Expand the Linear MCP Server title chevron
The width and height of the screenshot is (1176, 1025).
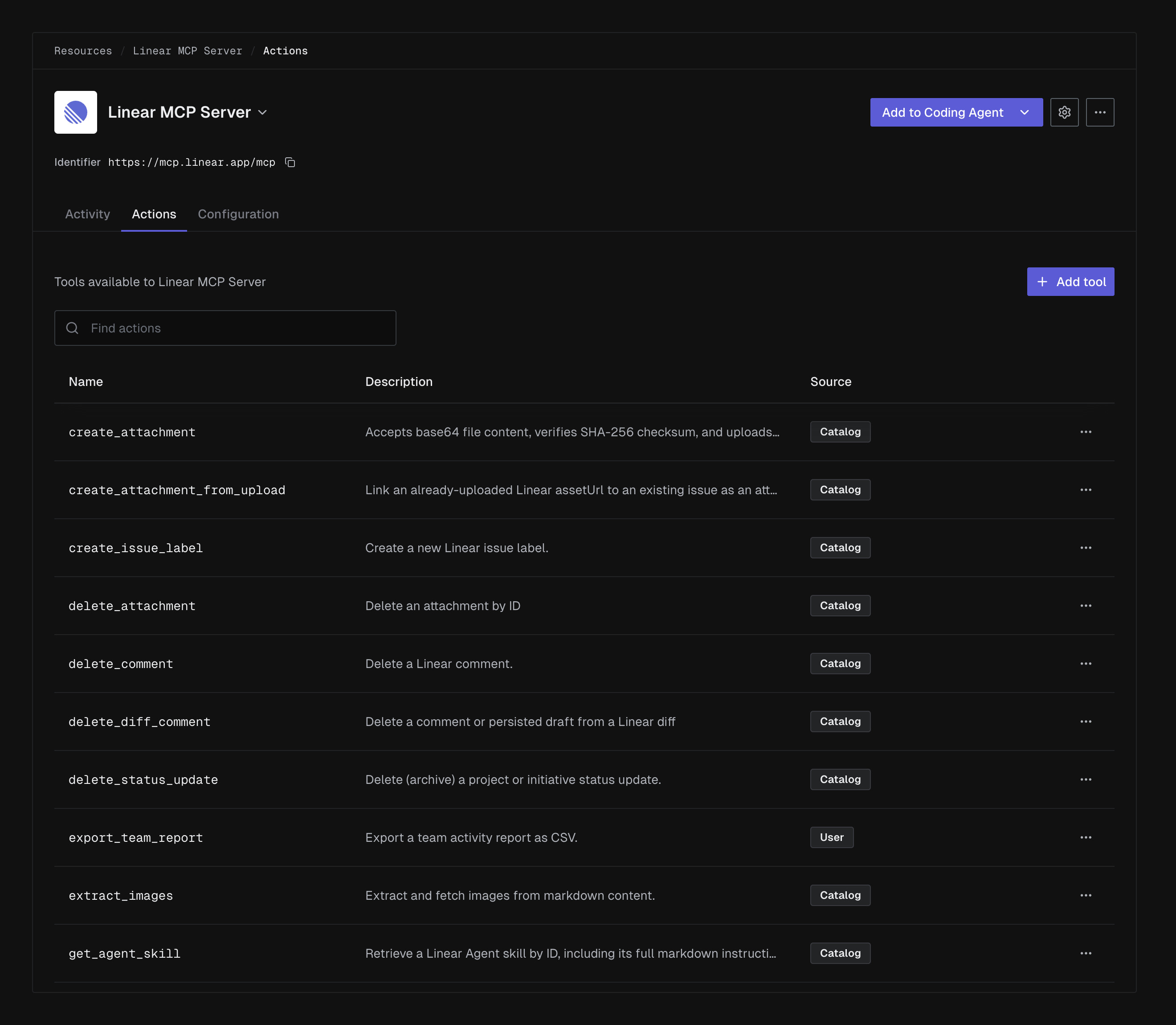tap(262, 113)
